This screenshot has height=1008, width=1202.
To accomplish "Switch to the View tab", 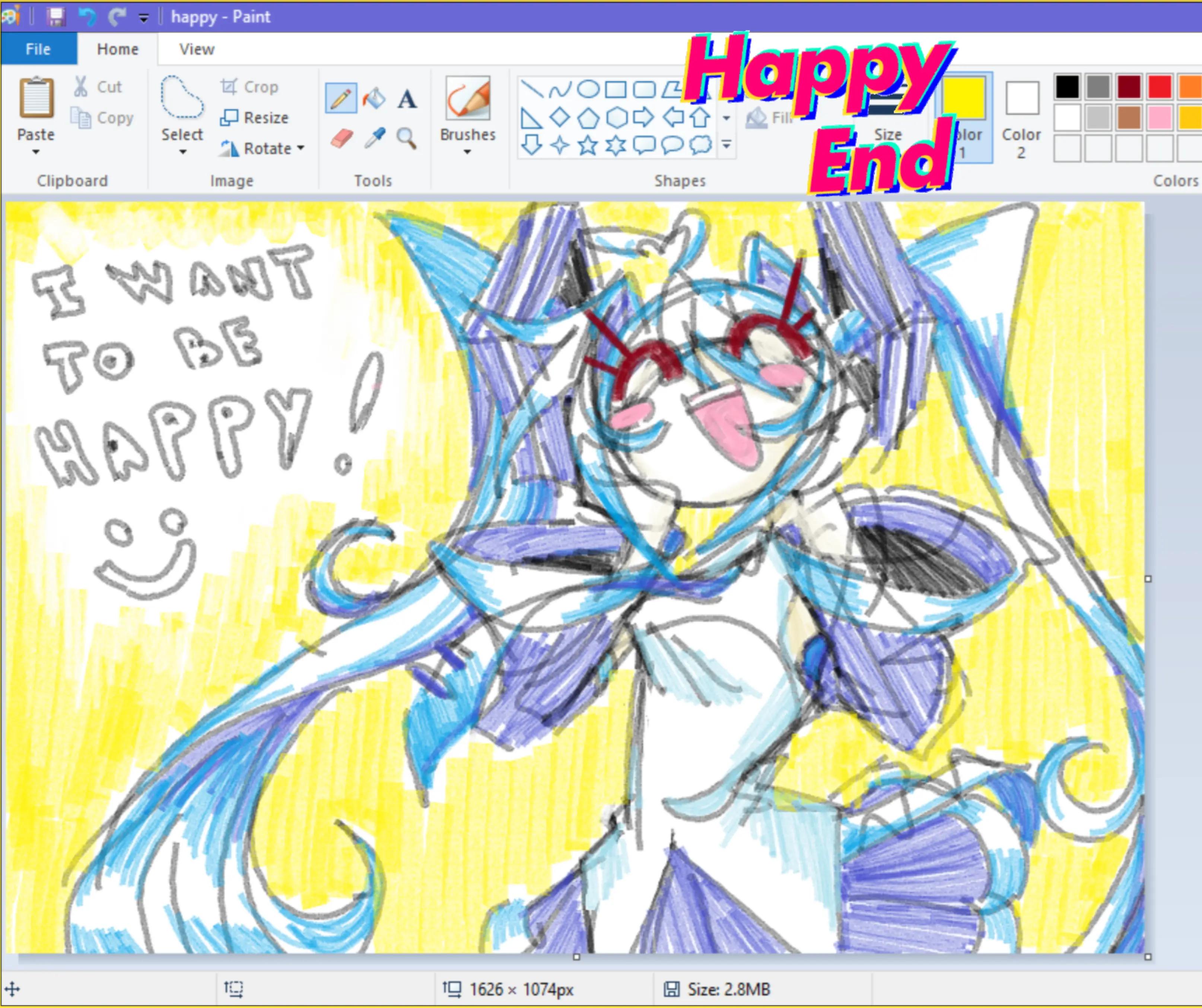I will pyautogui.click(x=197, y=49).
